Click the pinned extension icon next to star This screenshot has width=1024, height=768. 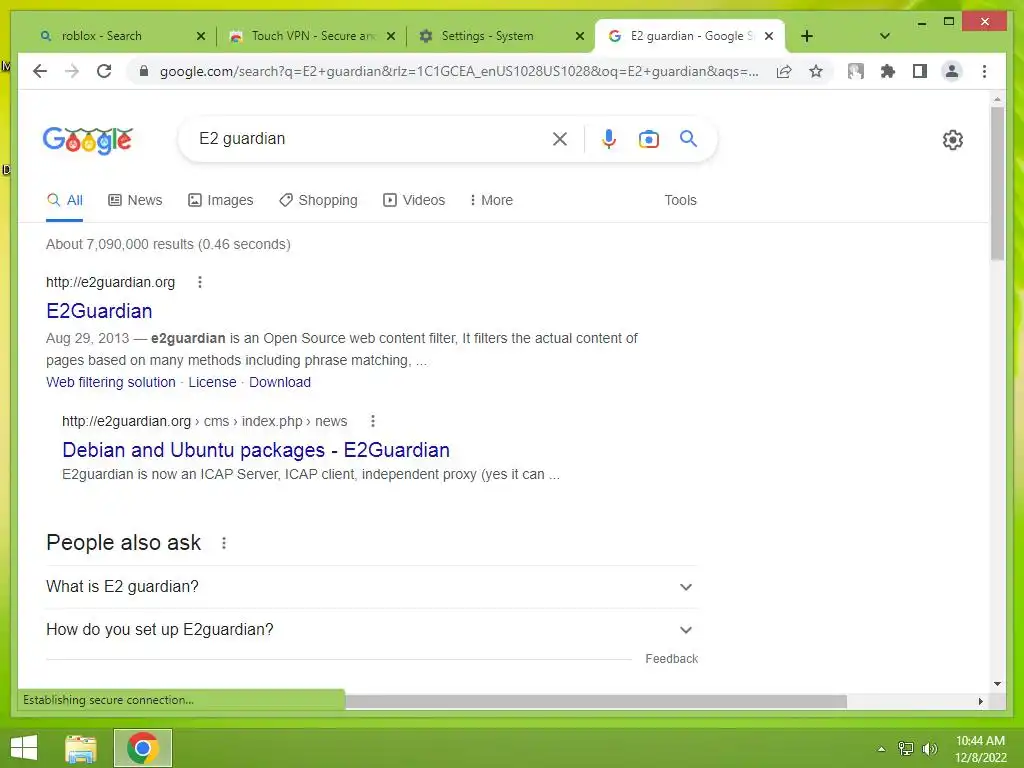point(856,71)
